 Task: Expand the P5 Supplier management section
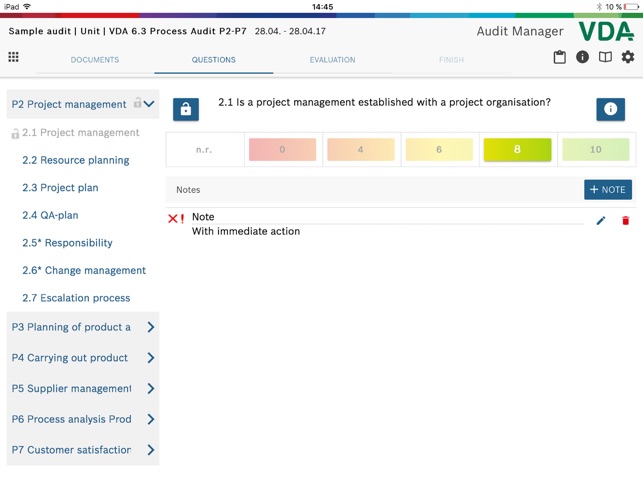pos(150,389)
